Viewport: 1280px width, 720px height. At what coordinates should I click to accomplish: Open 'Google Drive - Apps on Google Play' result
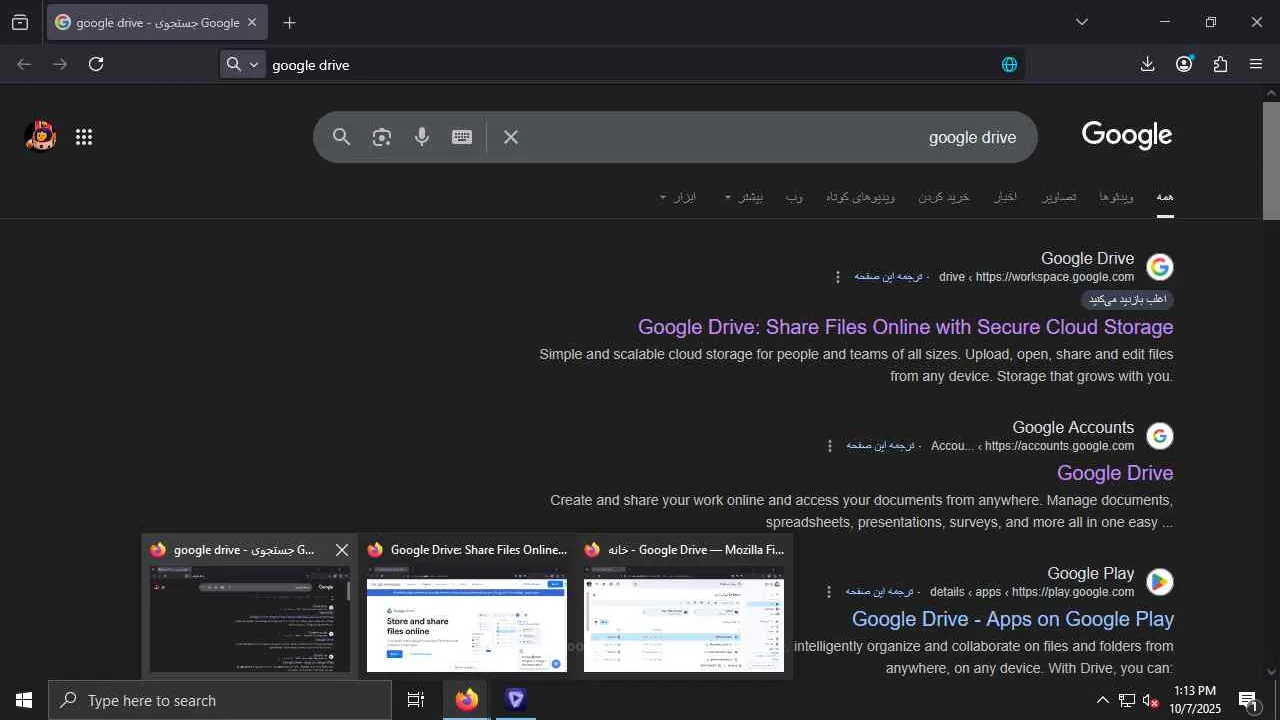click(1012, 619)
